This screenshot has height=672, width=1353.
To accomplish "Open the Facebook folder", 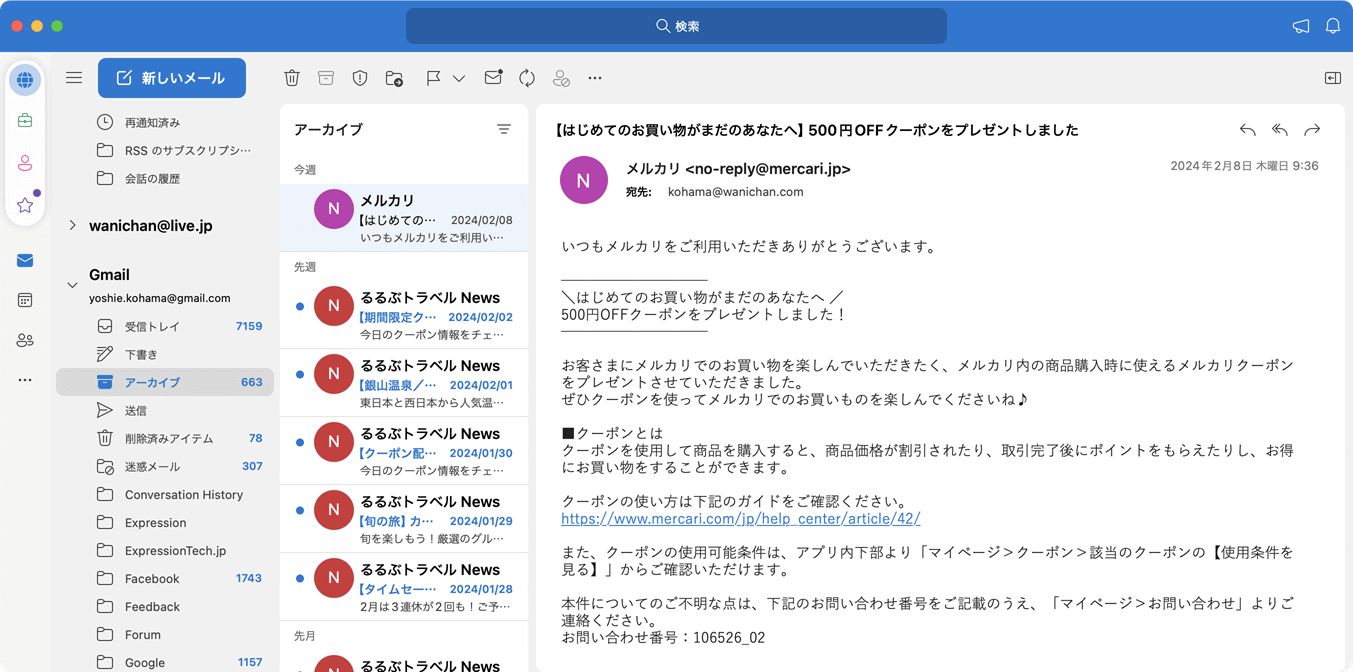I will tap(165, 578).
